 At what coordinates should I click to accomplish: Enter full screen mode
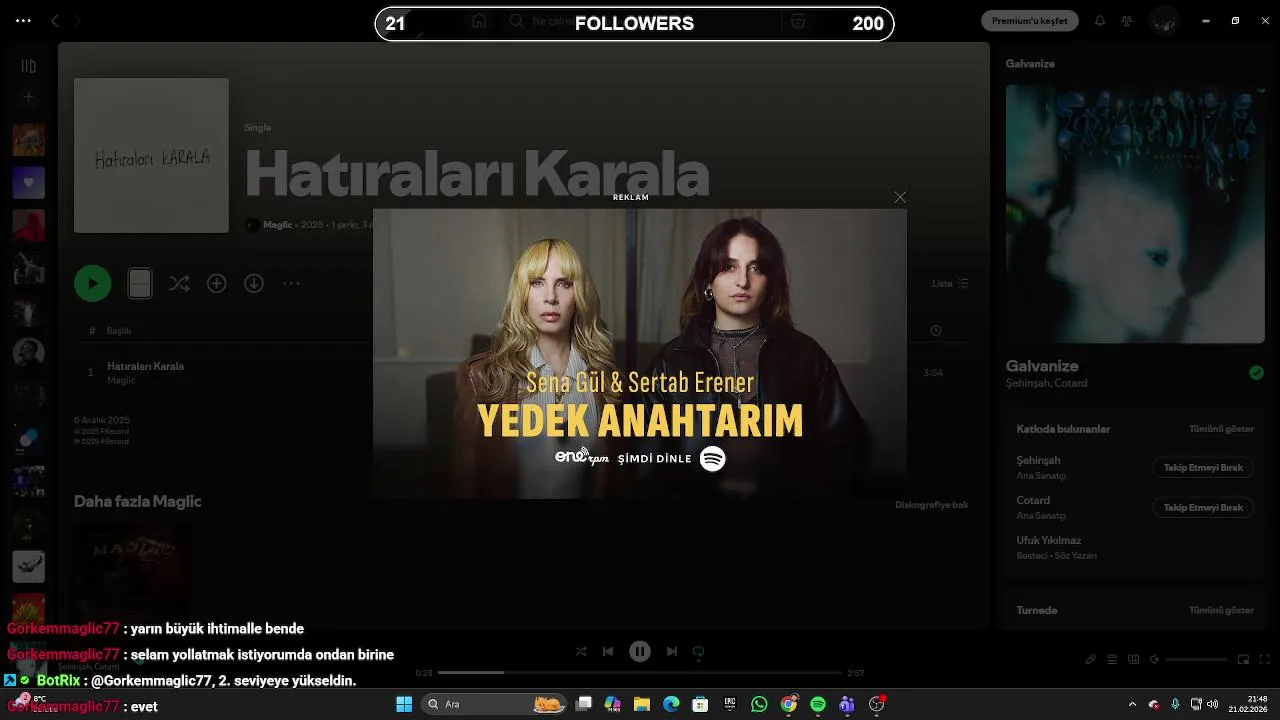click(x=1263, y=660)
